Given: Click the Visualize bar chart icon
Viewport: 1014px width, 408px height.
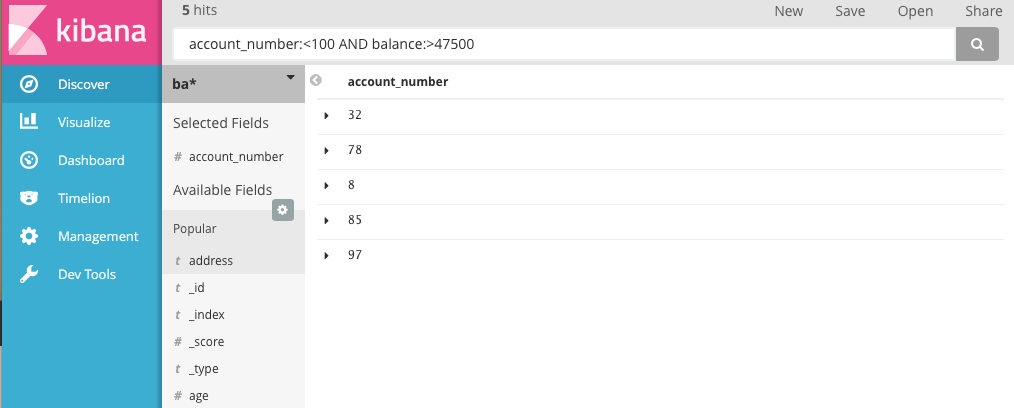Looking at the screenshot, I should coord(29,122).
